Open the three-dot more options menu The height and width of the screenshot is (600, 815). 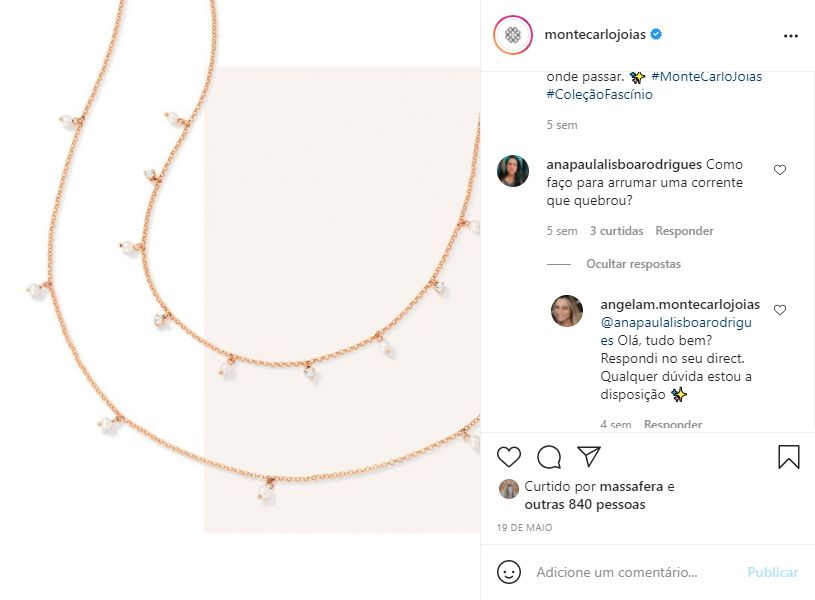click(791, 35)
